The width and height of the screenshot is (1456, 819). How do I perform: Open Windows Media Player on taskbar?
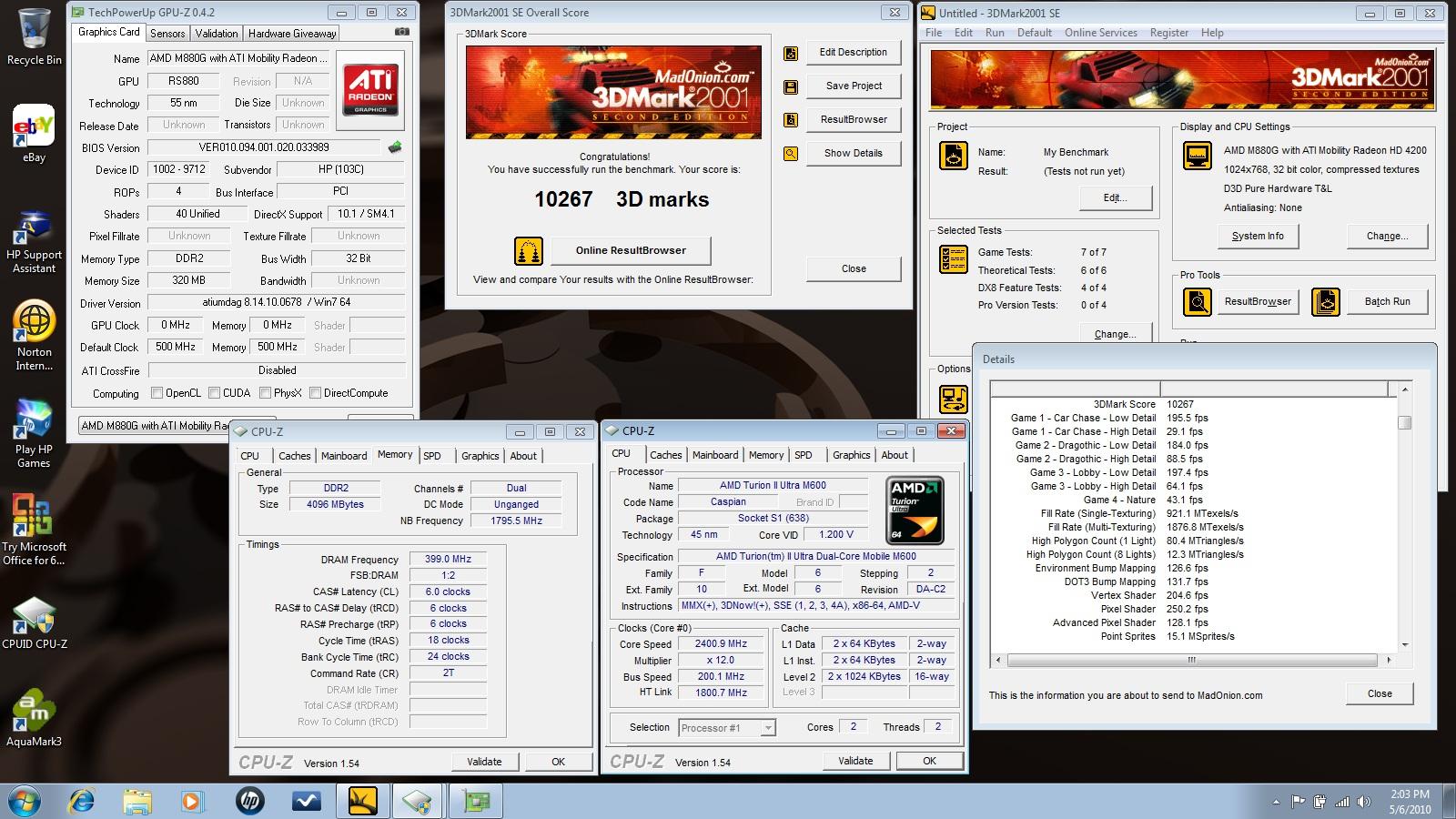192,801
